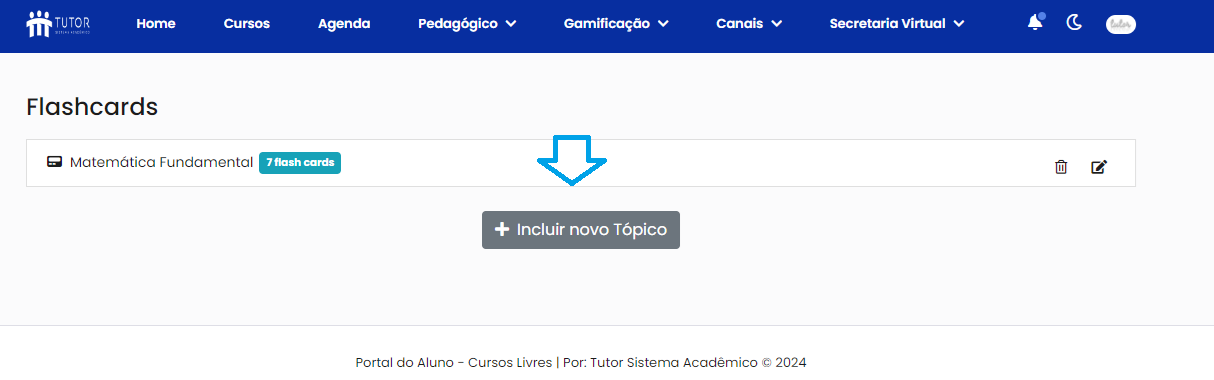
Task: Open the Canais dropdown
Action: (x=749, y=23)
